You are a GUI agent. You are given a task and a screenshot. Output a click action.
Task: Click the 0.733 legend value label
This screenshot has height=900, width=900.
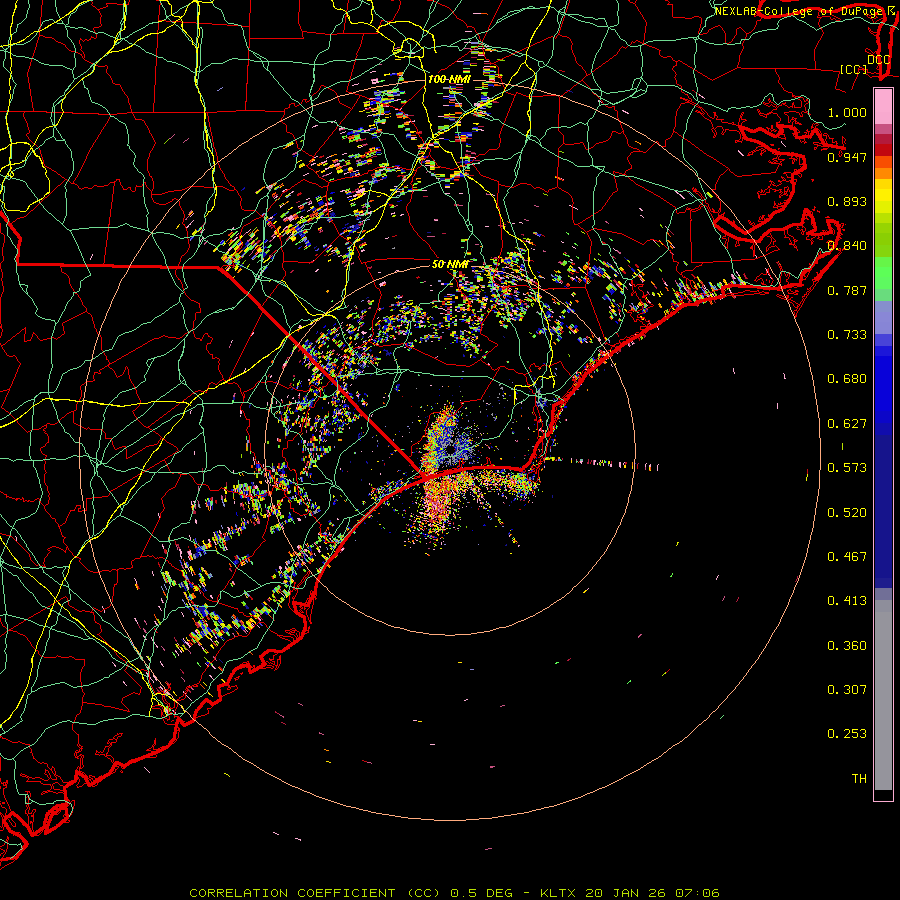[847, 335]
